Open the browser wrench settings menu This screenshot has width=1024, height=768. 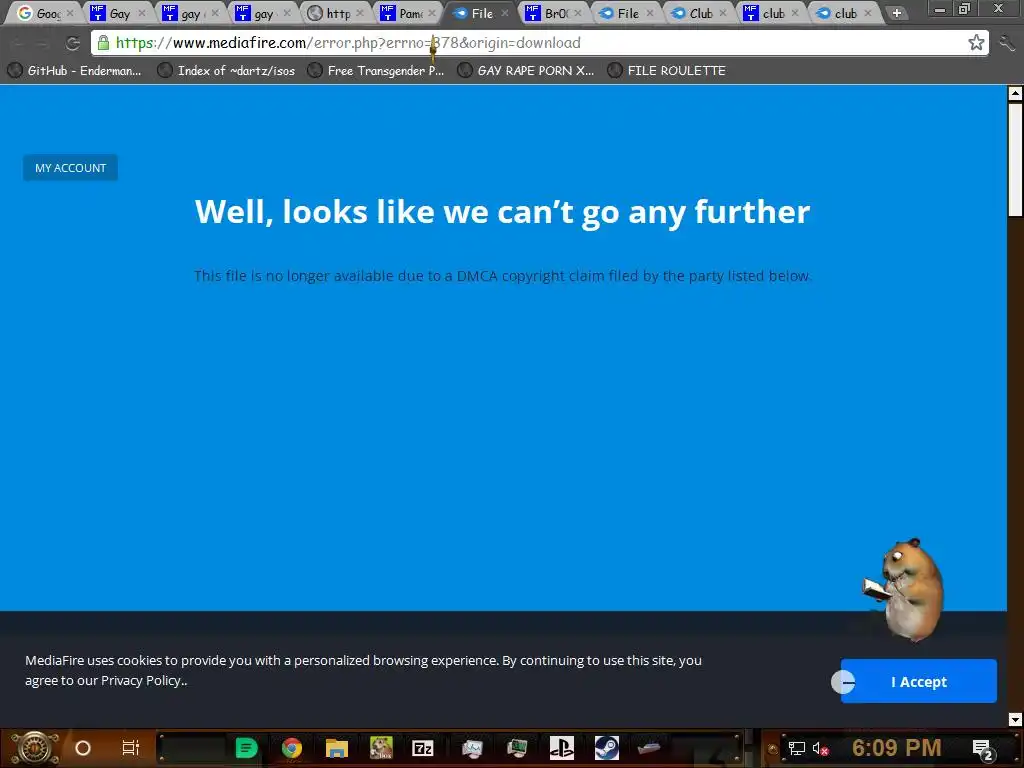pyautogui.click(x=1008, y=43)
